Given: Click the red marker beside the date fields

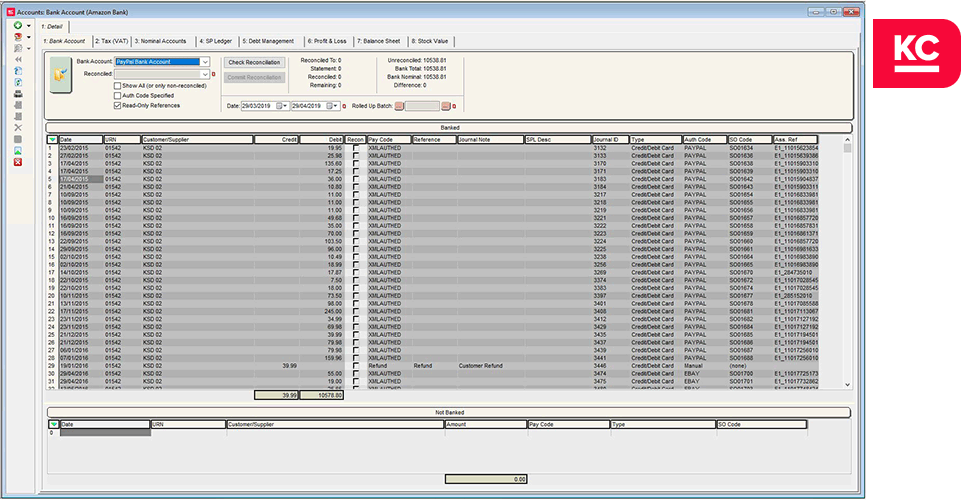Looking at the screenshot, I should click(x=344, y=107).
